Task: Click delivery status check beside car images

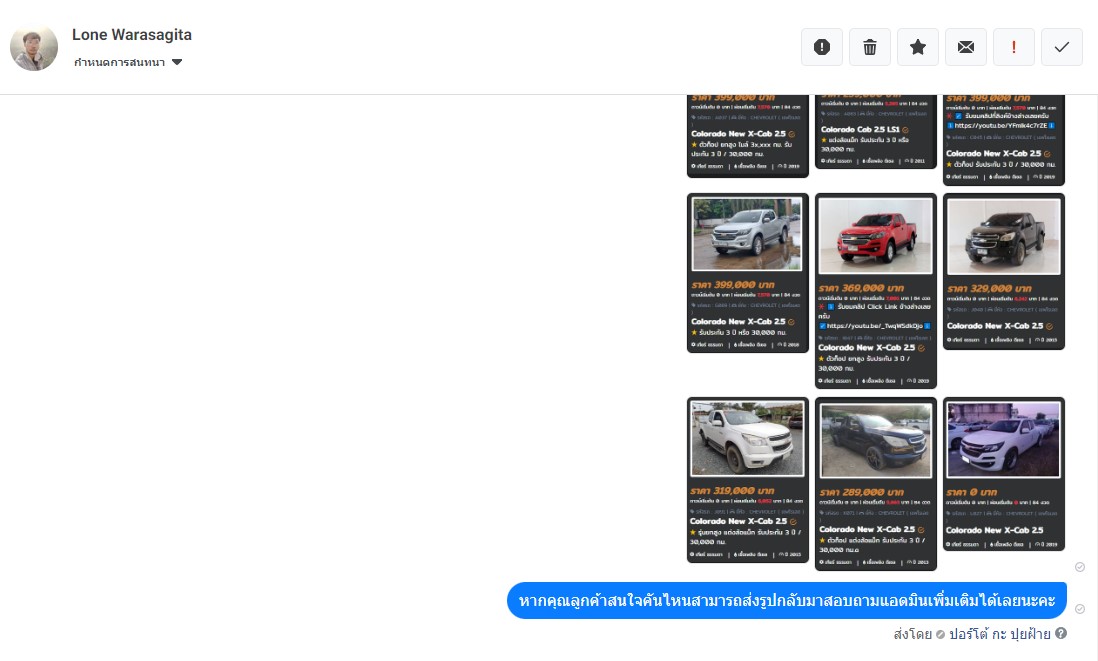Action: click(x=1080, y=567)
